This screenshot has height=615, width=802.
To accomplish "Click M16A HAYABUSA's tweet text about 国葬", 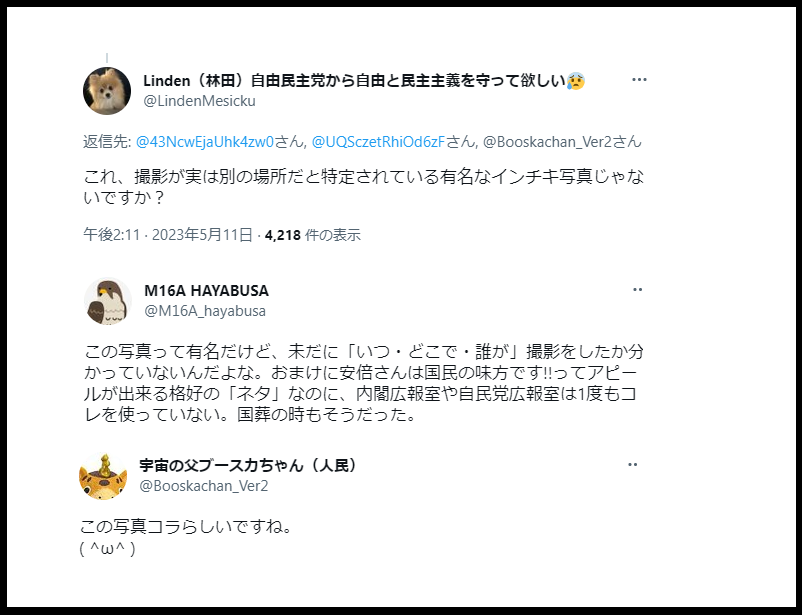I will point(364,383).
